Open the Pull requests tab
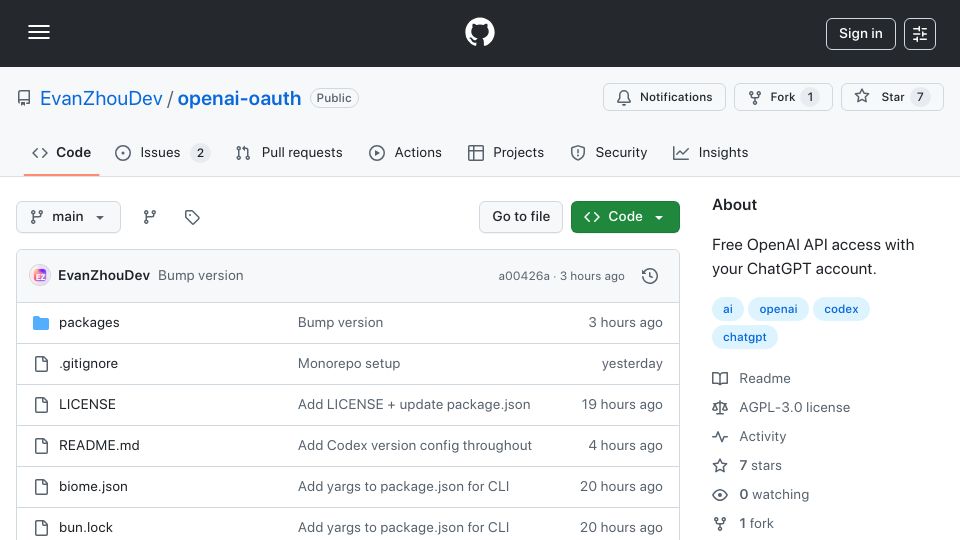 coord(289,152)
